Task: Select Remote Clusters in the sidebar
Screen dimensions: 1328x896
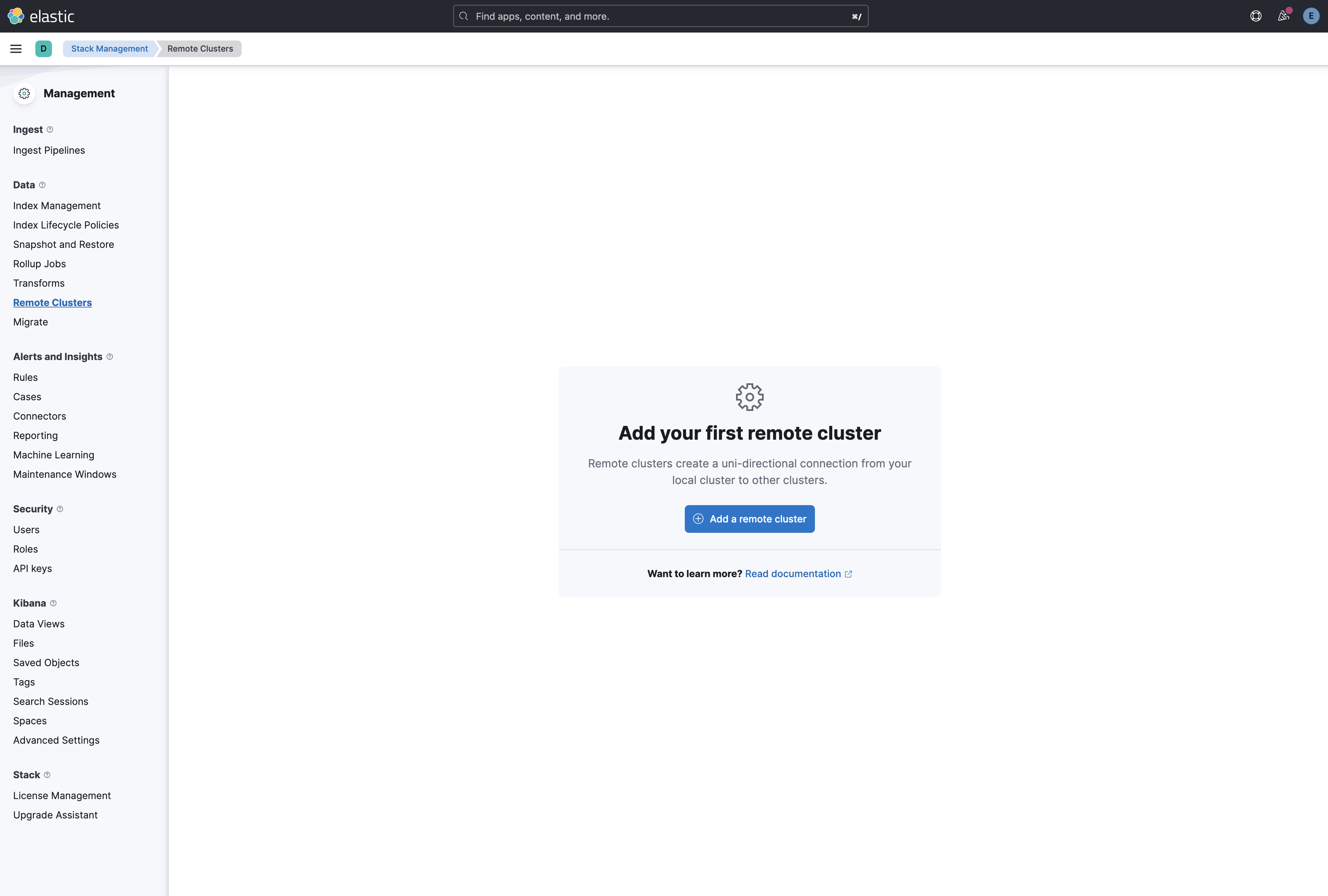Action: 52,302
